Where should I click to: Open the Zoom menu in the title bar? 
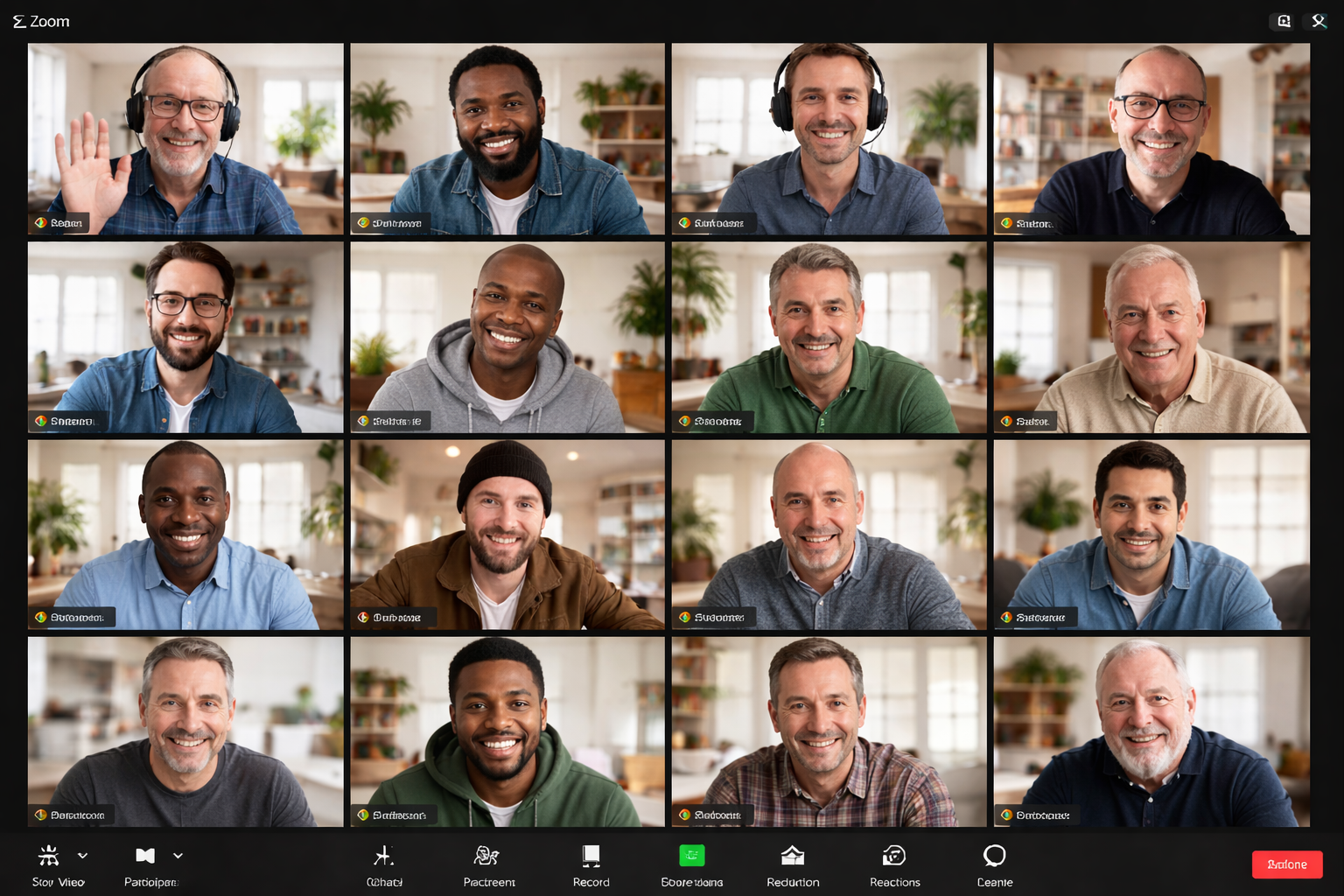(39, 21)
